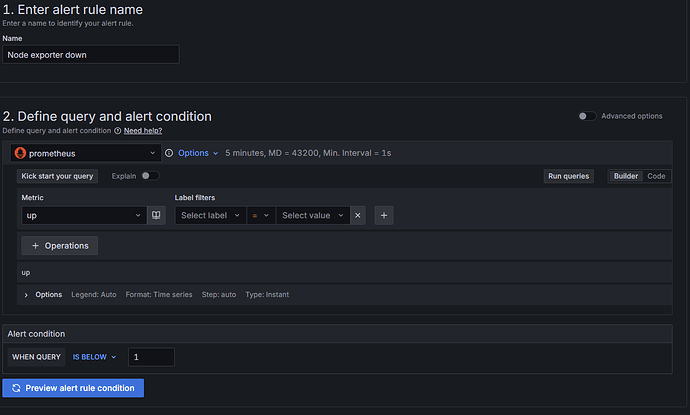Screen dimensions: 690x415
Task: Enable the Advanced options switch
Action: pos(587,116)
